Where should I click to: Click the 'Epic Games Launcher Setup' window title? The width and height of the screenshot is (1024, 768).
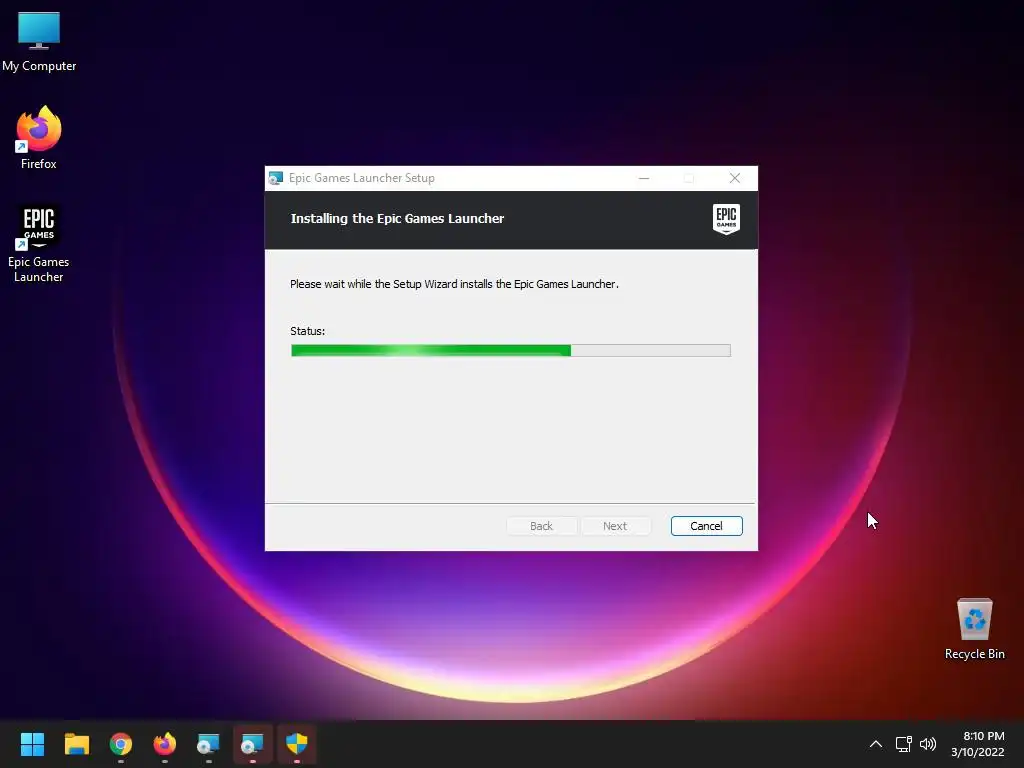(x=362, y=178)
